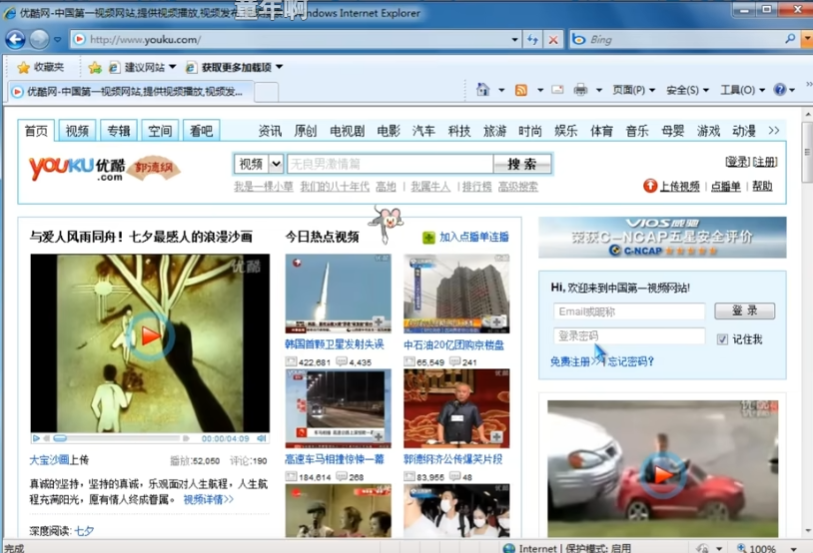Select the 首页 site tab
The image size is (813, 553).
(36, 131)
